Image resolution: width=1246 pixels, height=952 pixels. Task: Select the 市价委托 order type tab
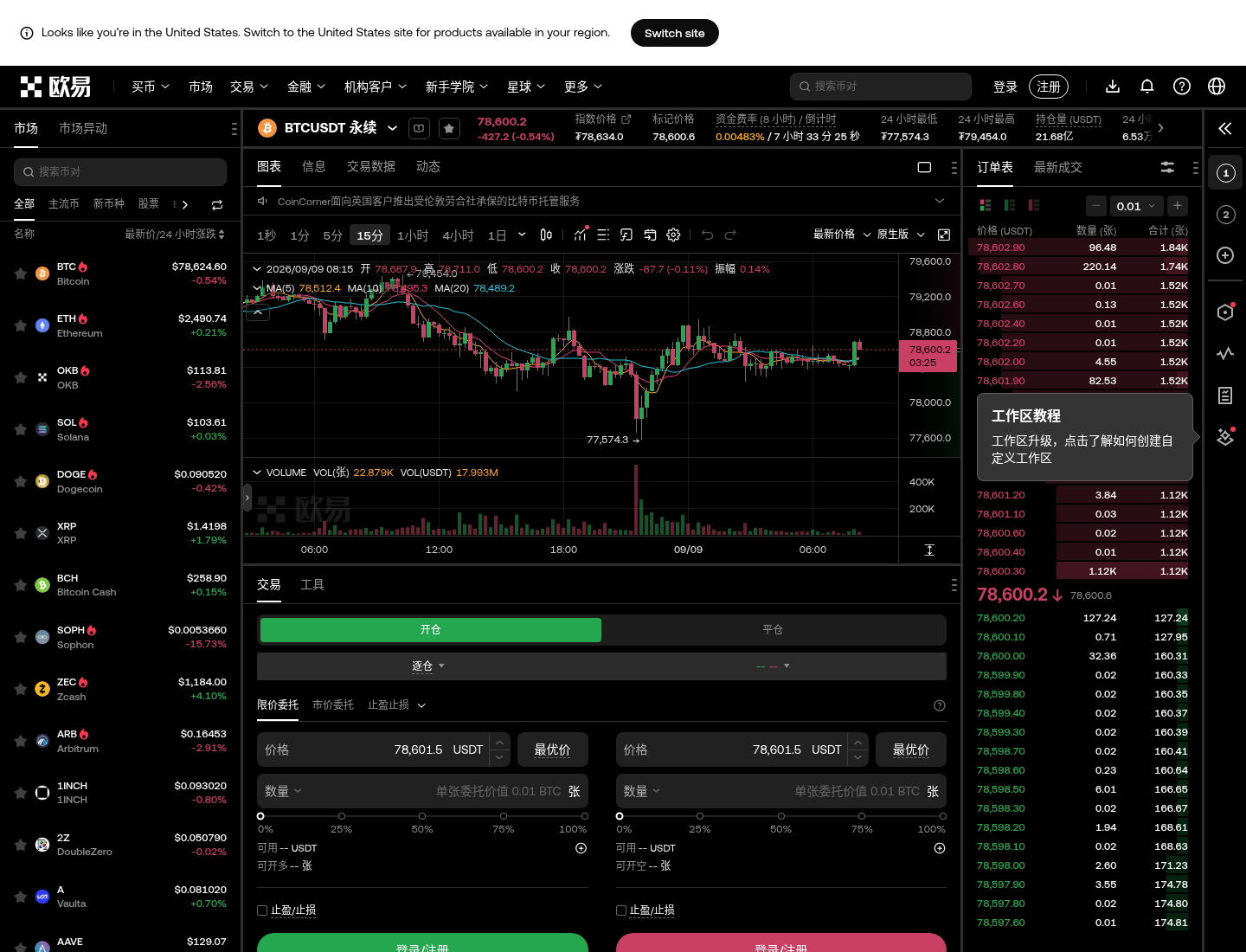tap(333, 705)
